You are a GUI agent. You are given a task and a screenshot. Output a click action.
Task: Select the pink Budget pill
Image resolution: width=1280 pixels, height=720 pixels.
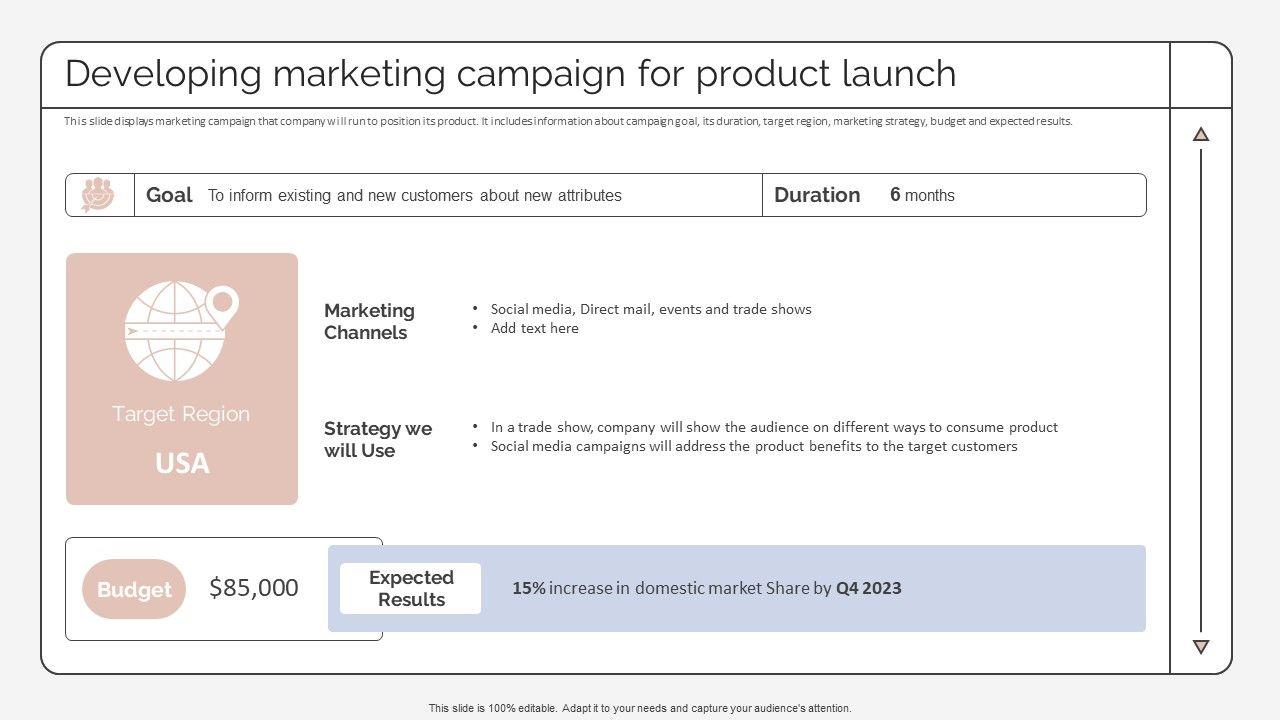[134, 589]
